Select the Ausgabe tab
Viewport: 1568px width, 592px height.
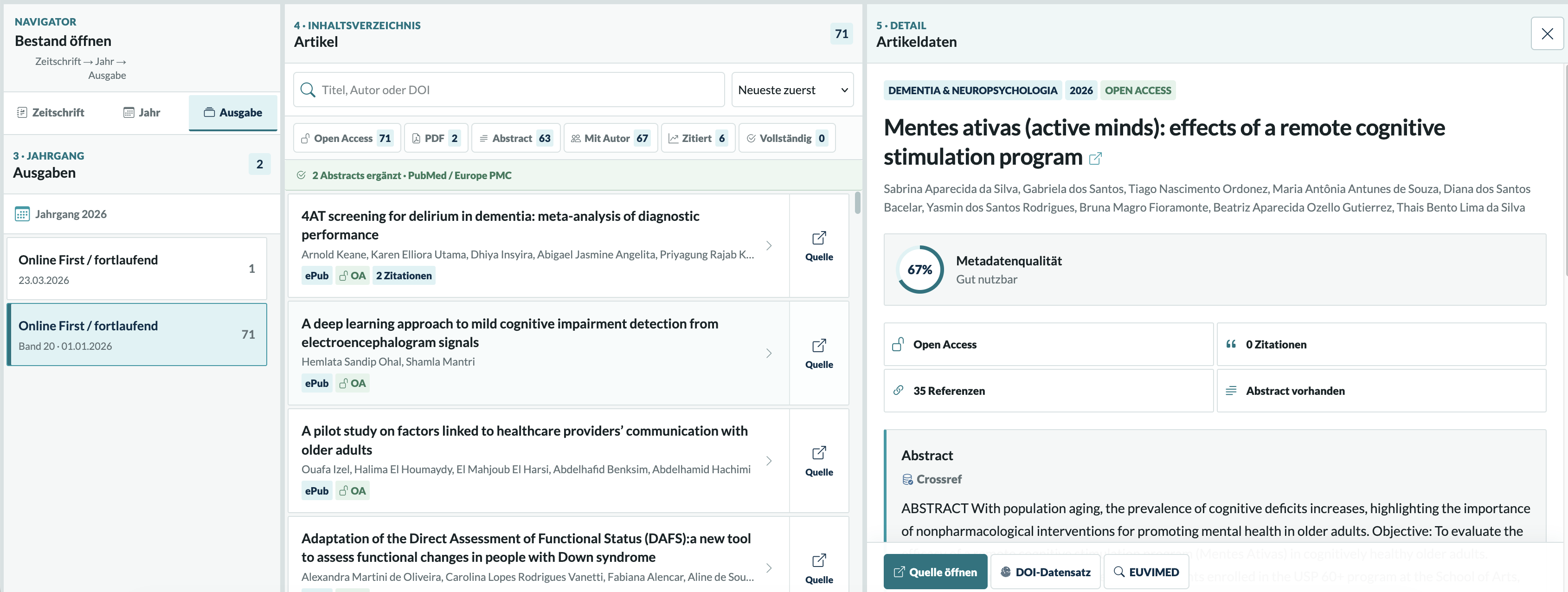click(232, 113)
